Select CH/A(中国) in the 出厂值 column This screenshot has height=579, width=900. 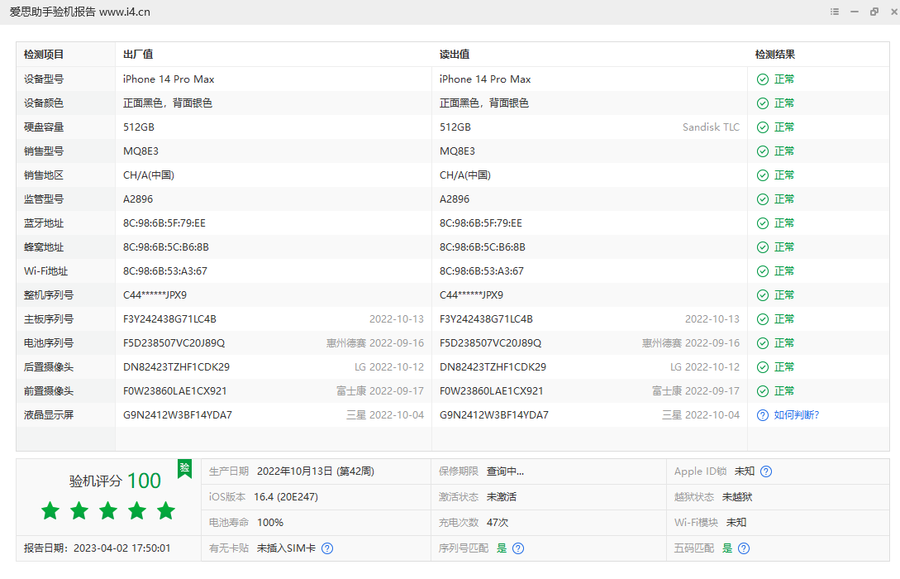(149, 176)
